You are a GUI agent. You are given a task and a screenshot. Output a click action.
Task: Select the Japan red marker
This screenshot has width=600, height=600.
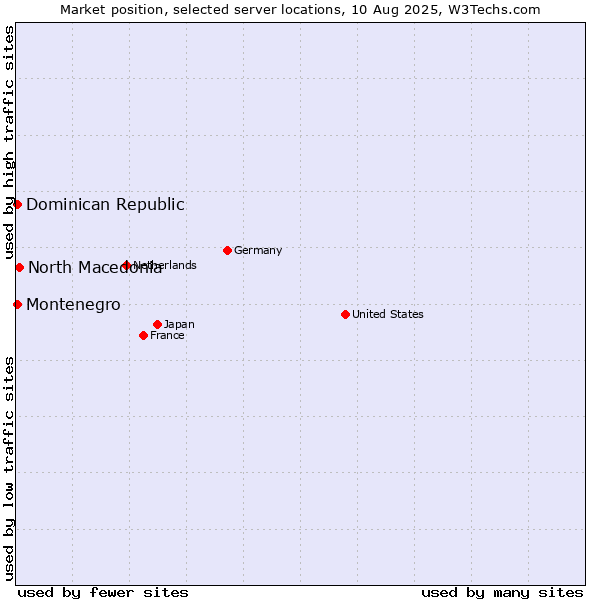pos(157,324)
